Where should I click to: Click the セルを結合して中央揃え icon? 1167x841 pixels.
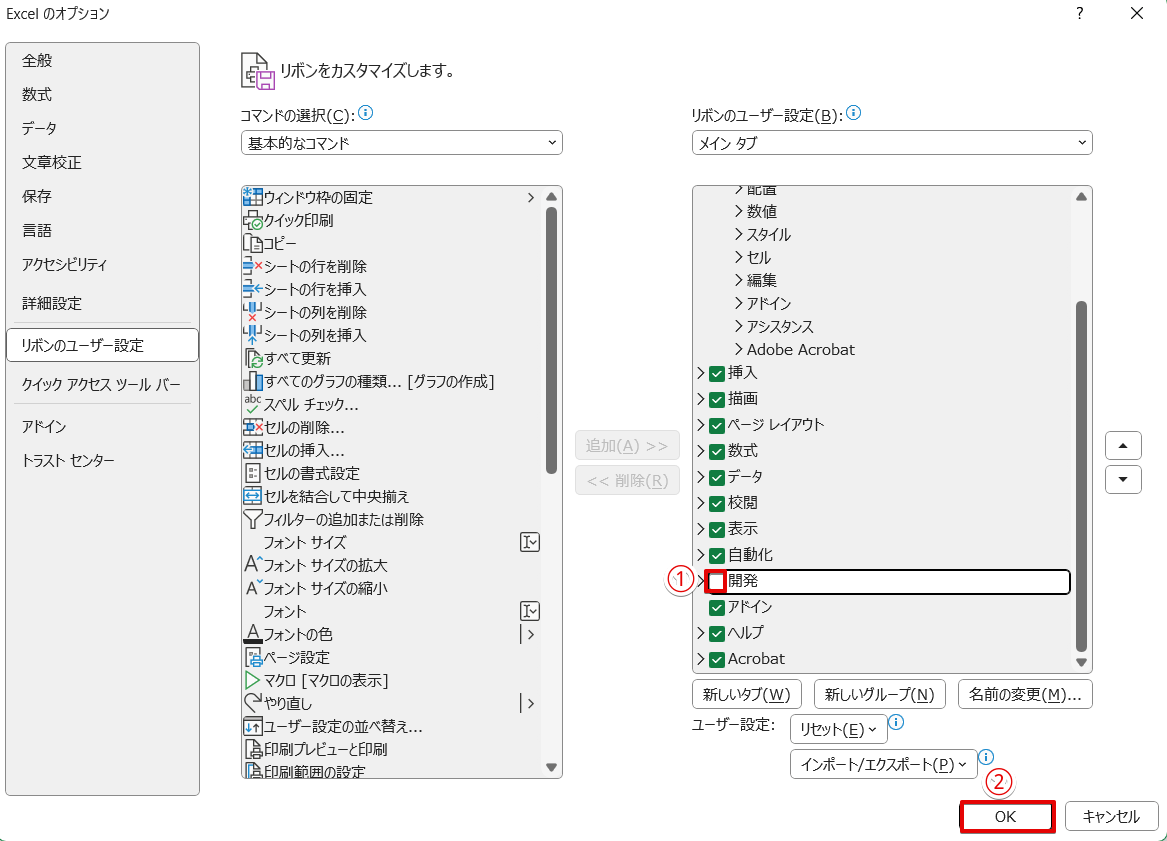pos(252,496)
